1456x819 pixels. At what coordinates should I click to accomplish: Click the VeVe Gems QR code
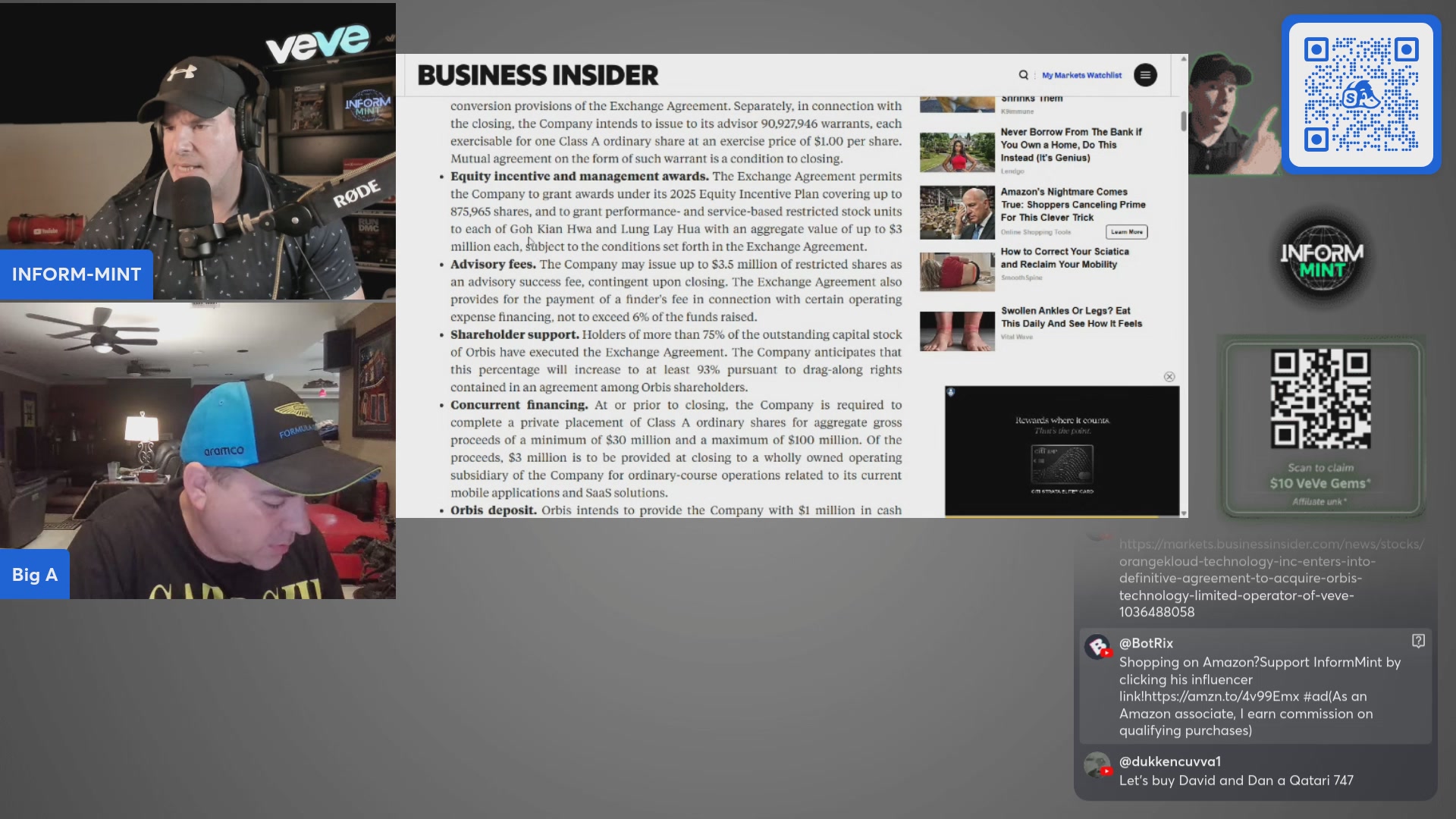pos(1320,399)
